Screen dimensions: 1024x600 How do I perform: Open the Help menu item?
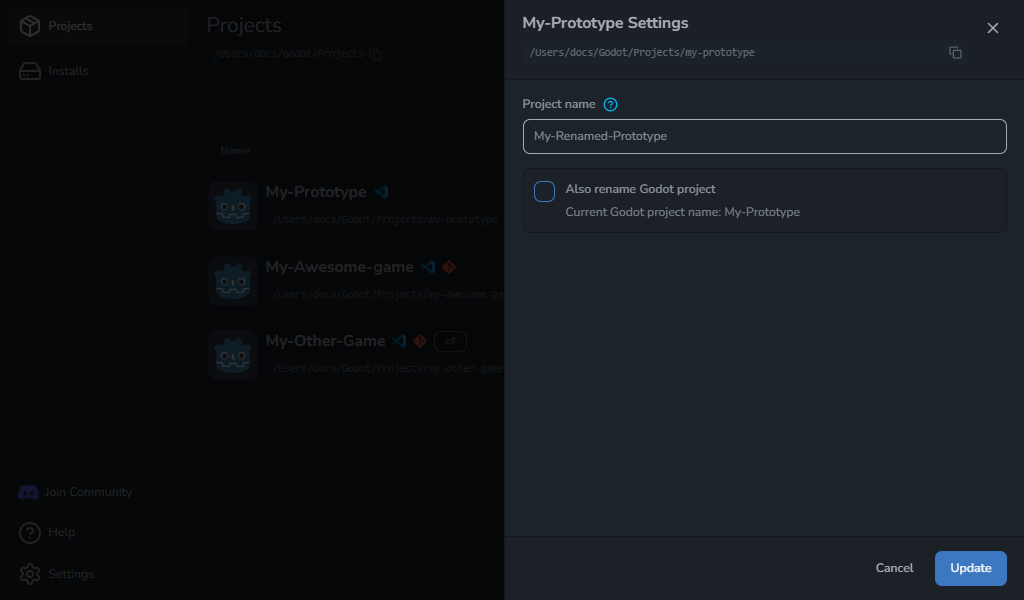coord(61,532)
